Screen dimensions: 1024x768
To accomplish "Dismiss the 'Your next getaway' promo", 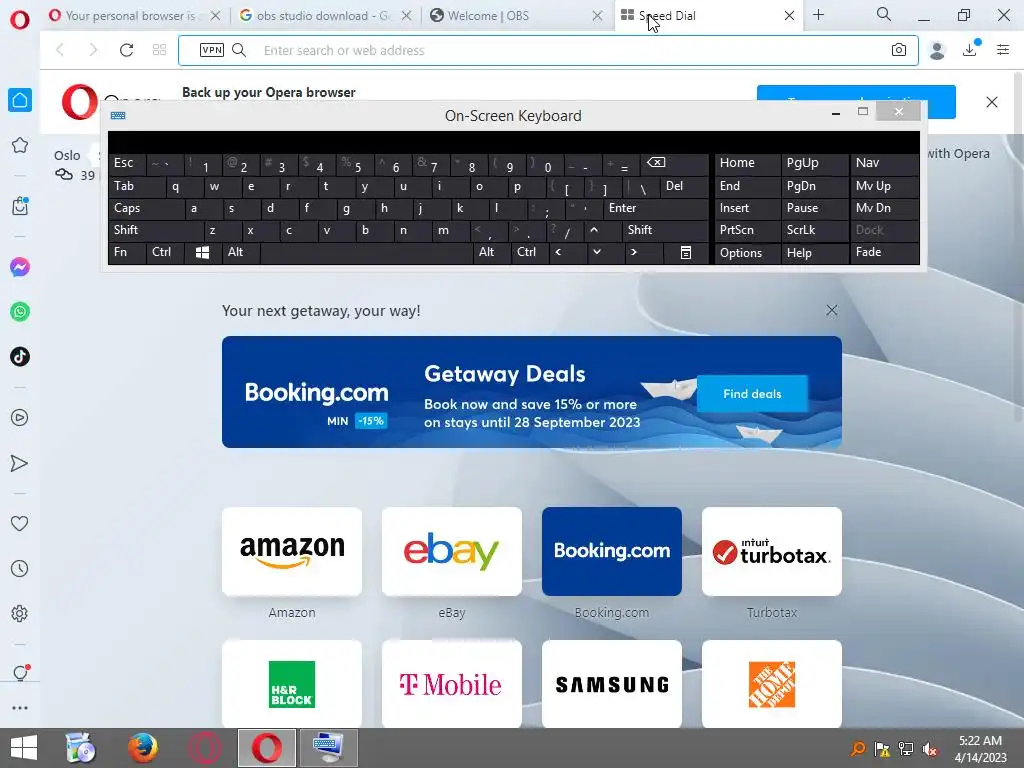I will point(831,310).
